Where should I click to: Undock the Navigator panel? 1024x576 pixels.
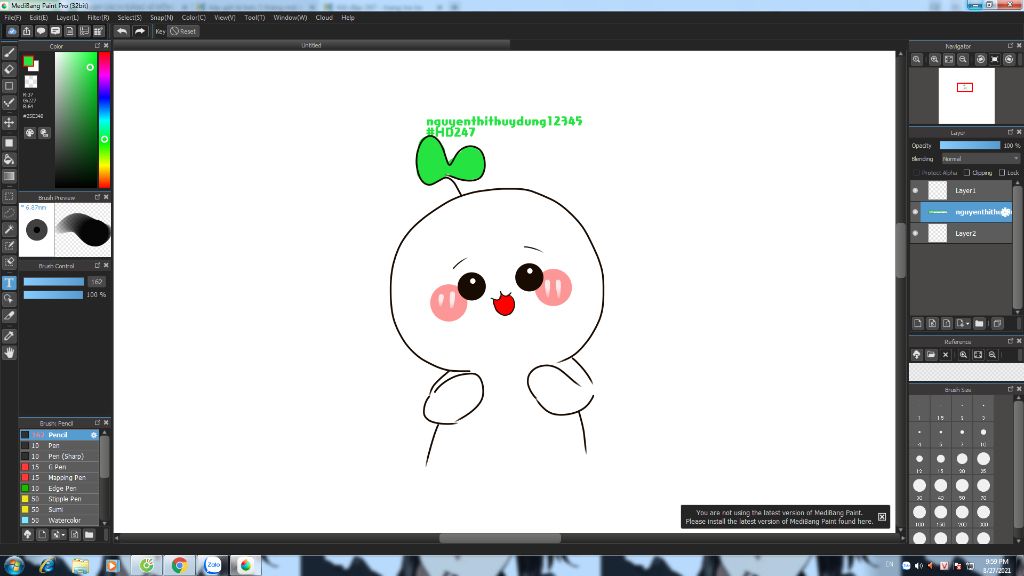tap(1010, 46)
